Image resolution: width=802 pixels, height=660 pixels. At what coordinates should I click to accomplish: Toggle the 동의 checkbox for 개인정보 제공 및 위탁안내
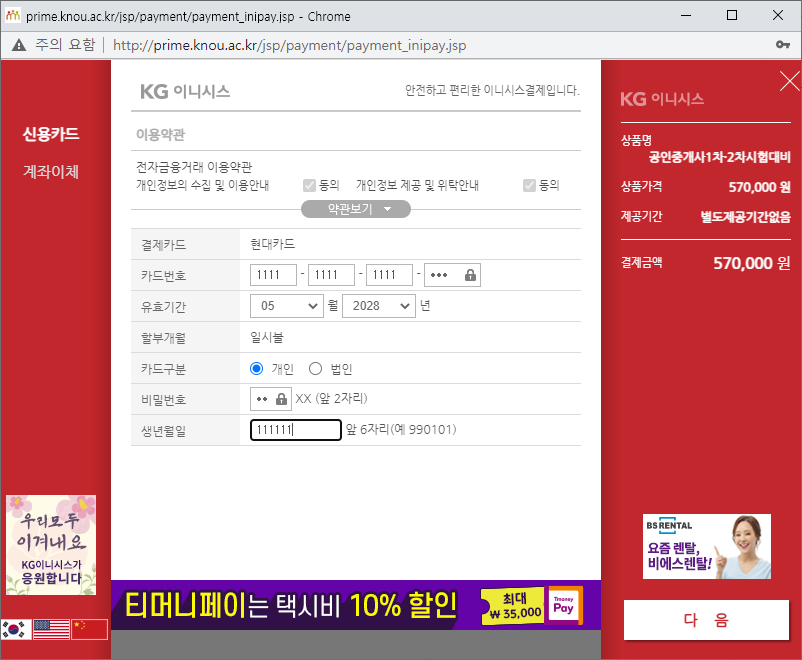tap(529, 183)
